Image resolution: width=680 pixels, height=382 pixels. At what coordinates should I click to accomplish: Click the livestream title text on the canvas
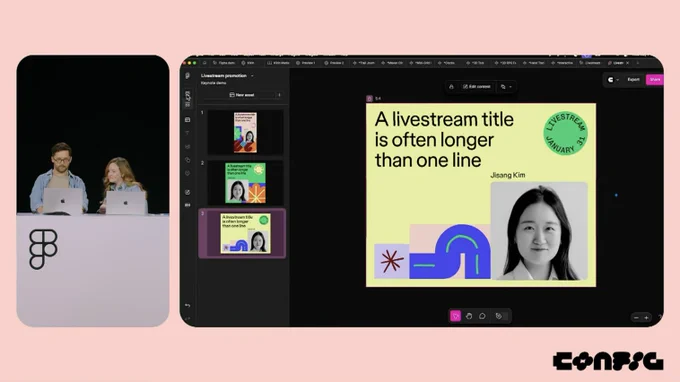click(444, 140)
